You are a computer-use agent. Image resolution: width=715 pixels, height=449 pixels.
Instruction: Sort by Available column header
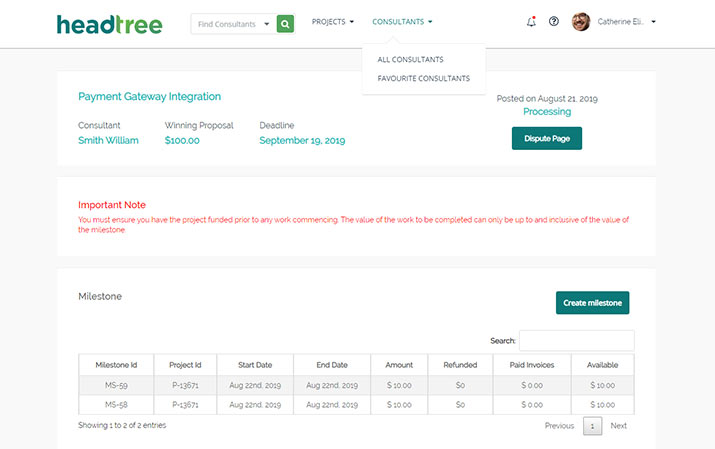point(602,365)
